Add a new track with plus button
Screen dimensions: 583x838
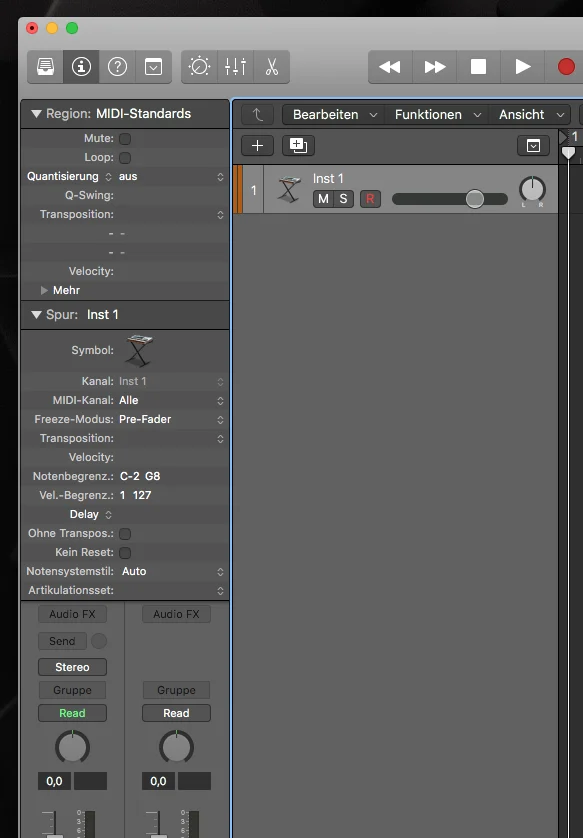(x=258, y=145)
